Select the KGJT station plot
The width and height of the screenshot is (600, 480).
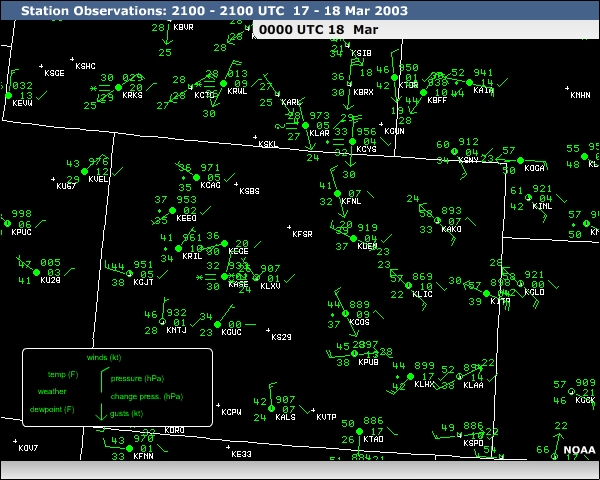130,273
